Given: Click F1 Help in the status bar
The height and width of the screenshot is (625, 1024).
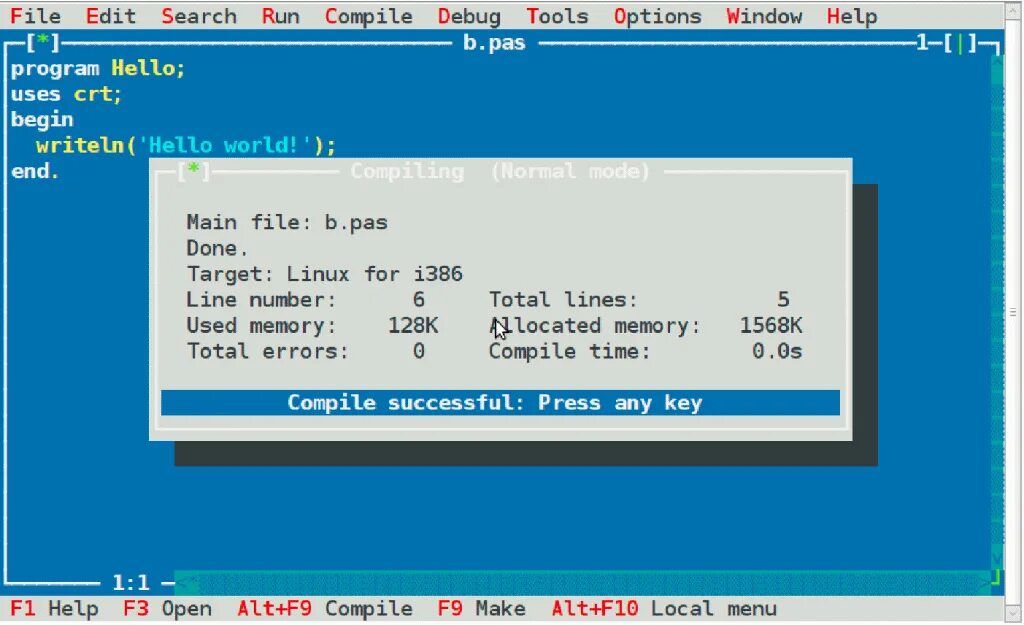Looking at the screenshot, I should click(54, 609).
